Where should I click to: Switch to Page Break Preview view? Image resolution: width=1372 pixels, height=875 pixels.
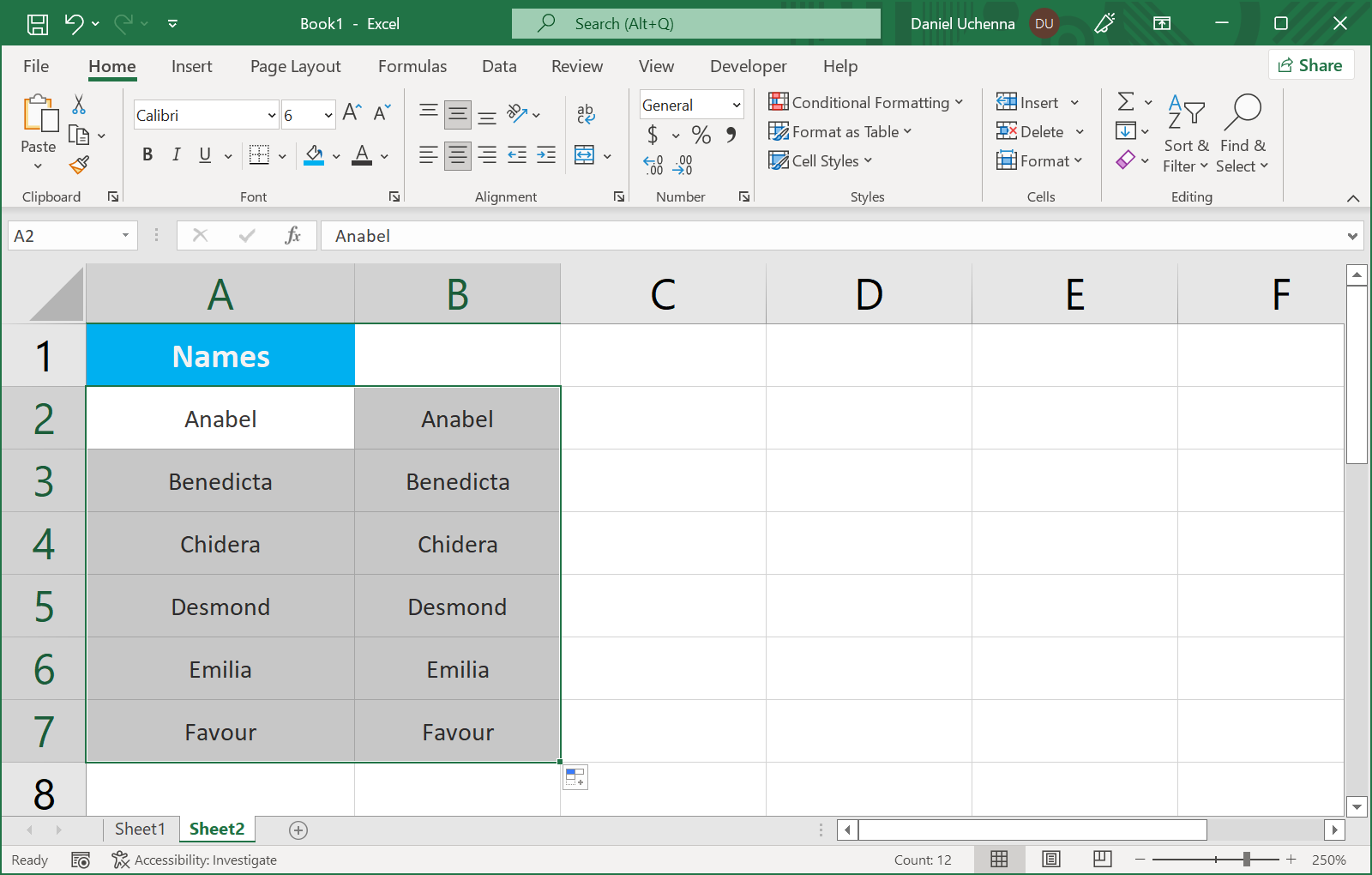click(1103, 859)
